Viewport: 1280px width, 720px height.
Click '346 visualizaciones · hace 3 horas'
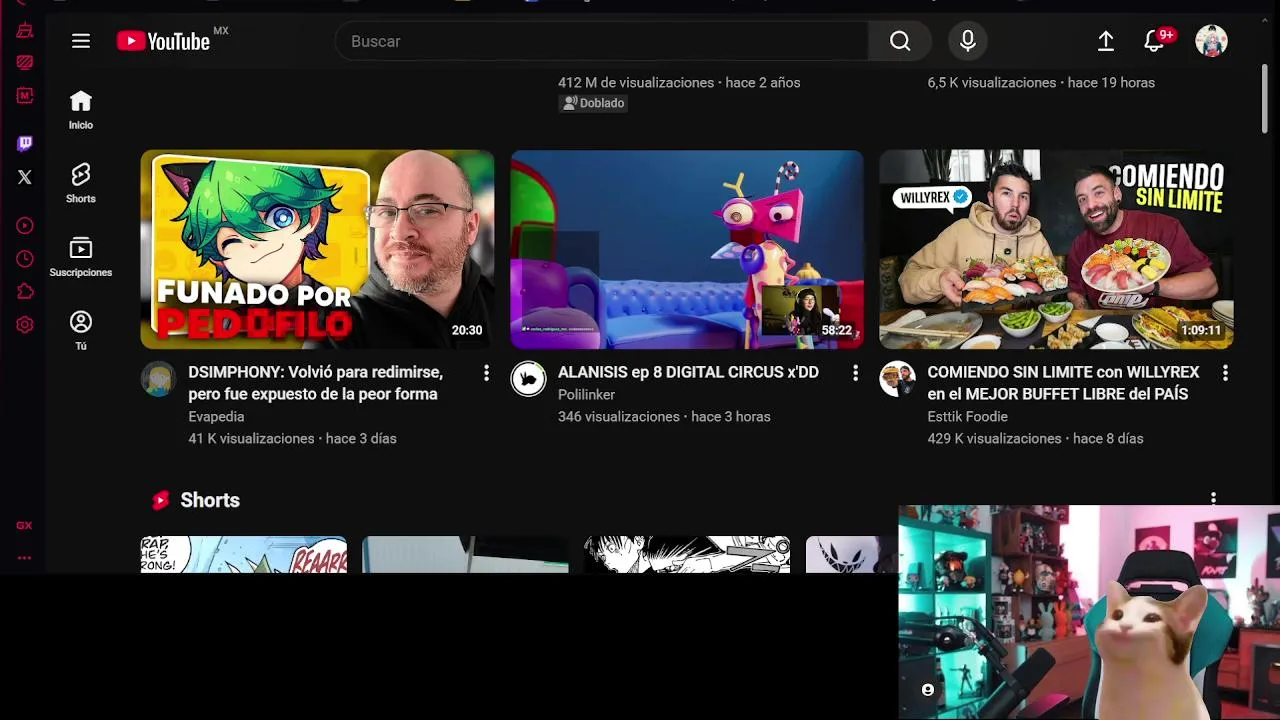664,416
